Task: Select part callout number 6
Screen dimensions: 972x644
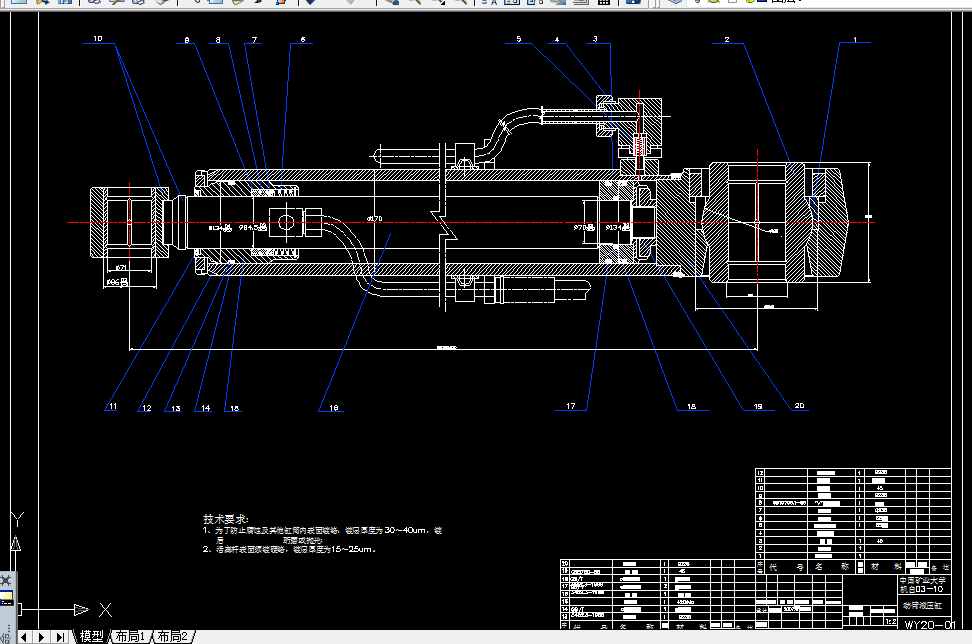Action: [x=303, y=40]
